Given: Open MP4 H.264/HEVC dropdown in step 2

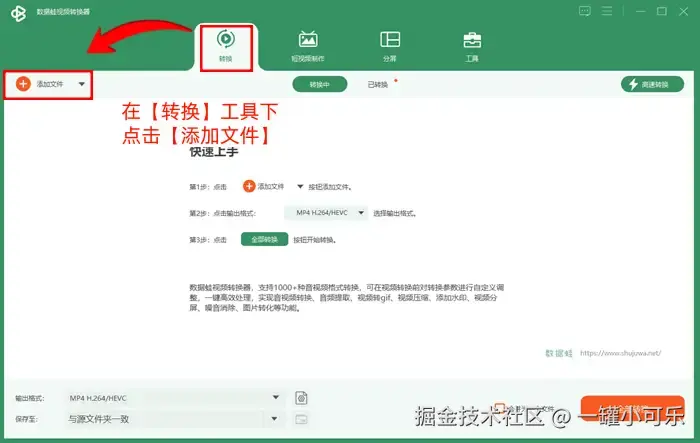Looking at the screenshot, I should point(326,213).
